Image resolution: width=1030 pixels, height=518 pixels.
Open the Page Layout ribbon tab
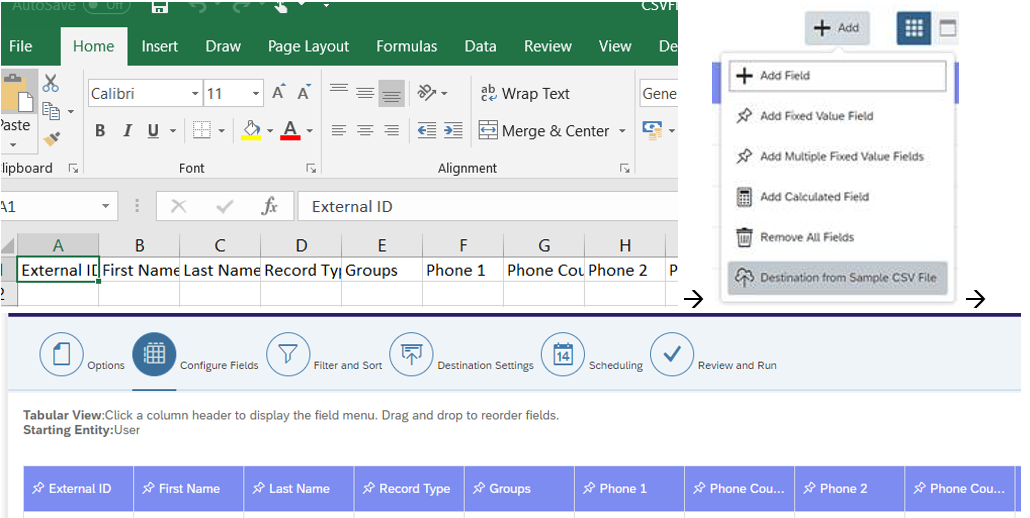pyautogui.click(x=308, y=46)
